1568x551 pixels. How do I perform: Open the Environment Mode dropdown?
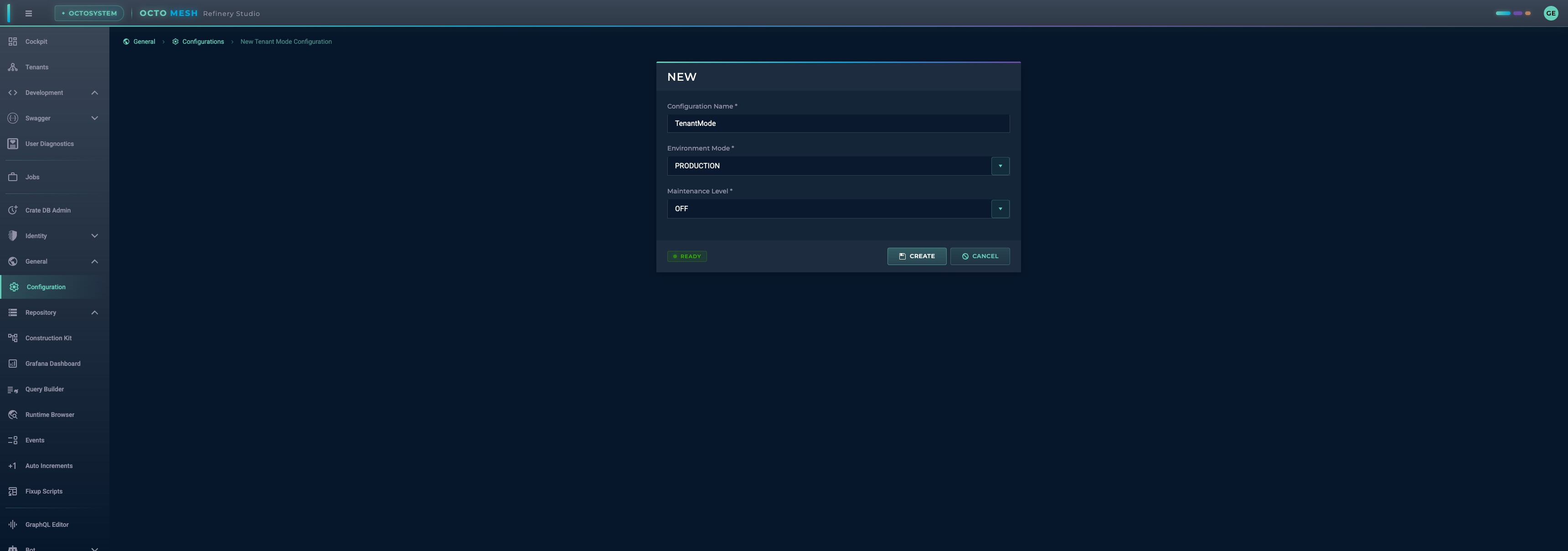(x=1000, y=166)
